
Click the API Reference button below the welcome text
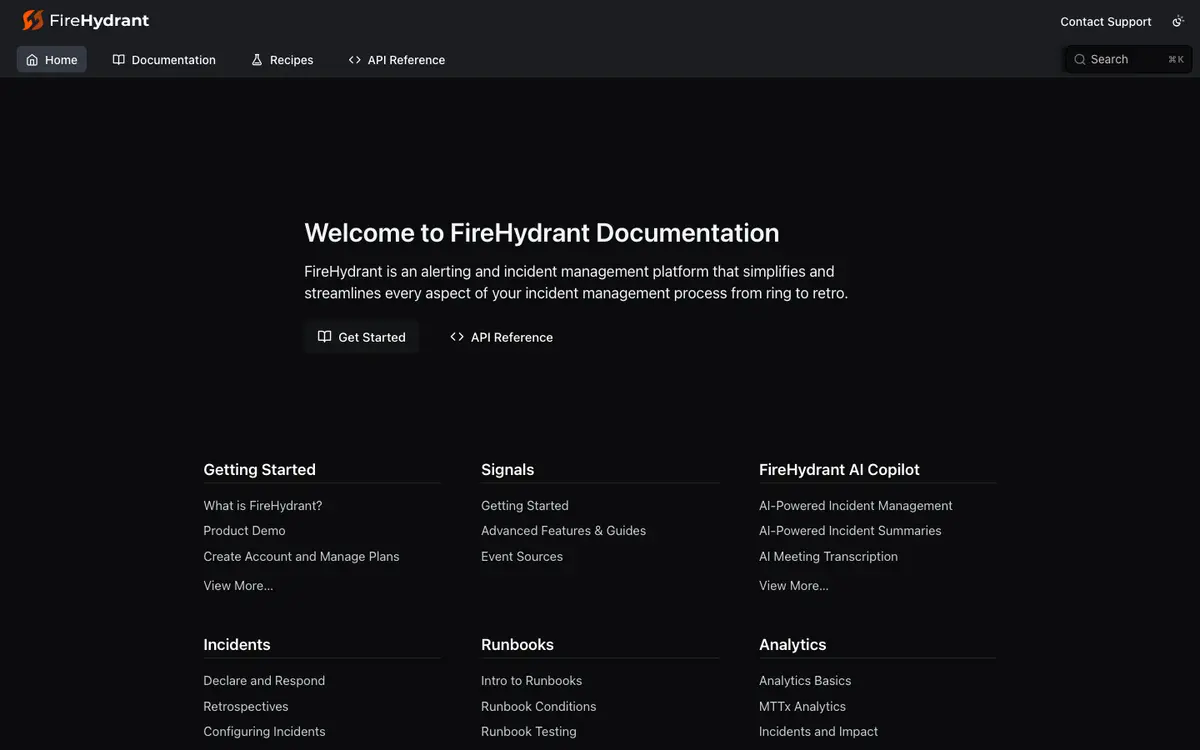[x=502, y=337]
